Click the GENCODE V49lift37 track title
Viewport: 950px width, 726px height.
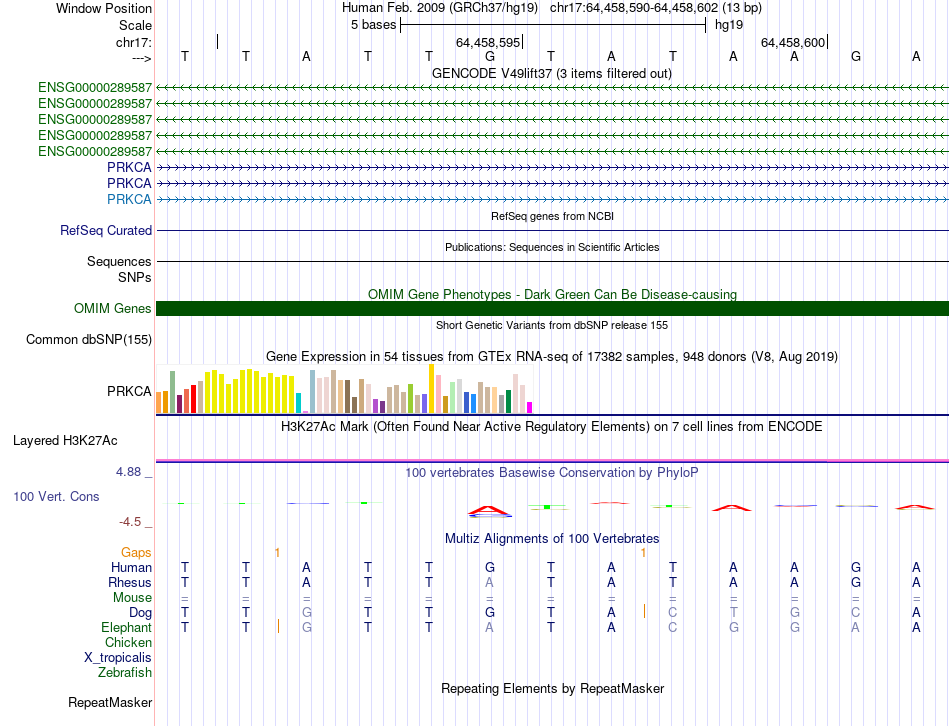552,73
